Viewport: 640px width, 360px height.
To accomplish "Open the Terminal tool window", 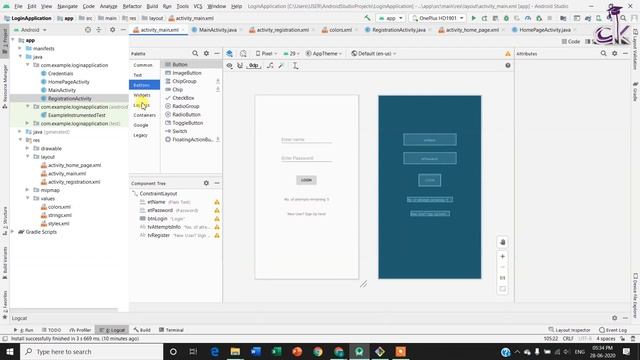I will pos(171,330).
